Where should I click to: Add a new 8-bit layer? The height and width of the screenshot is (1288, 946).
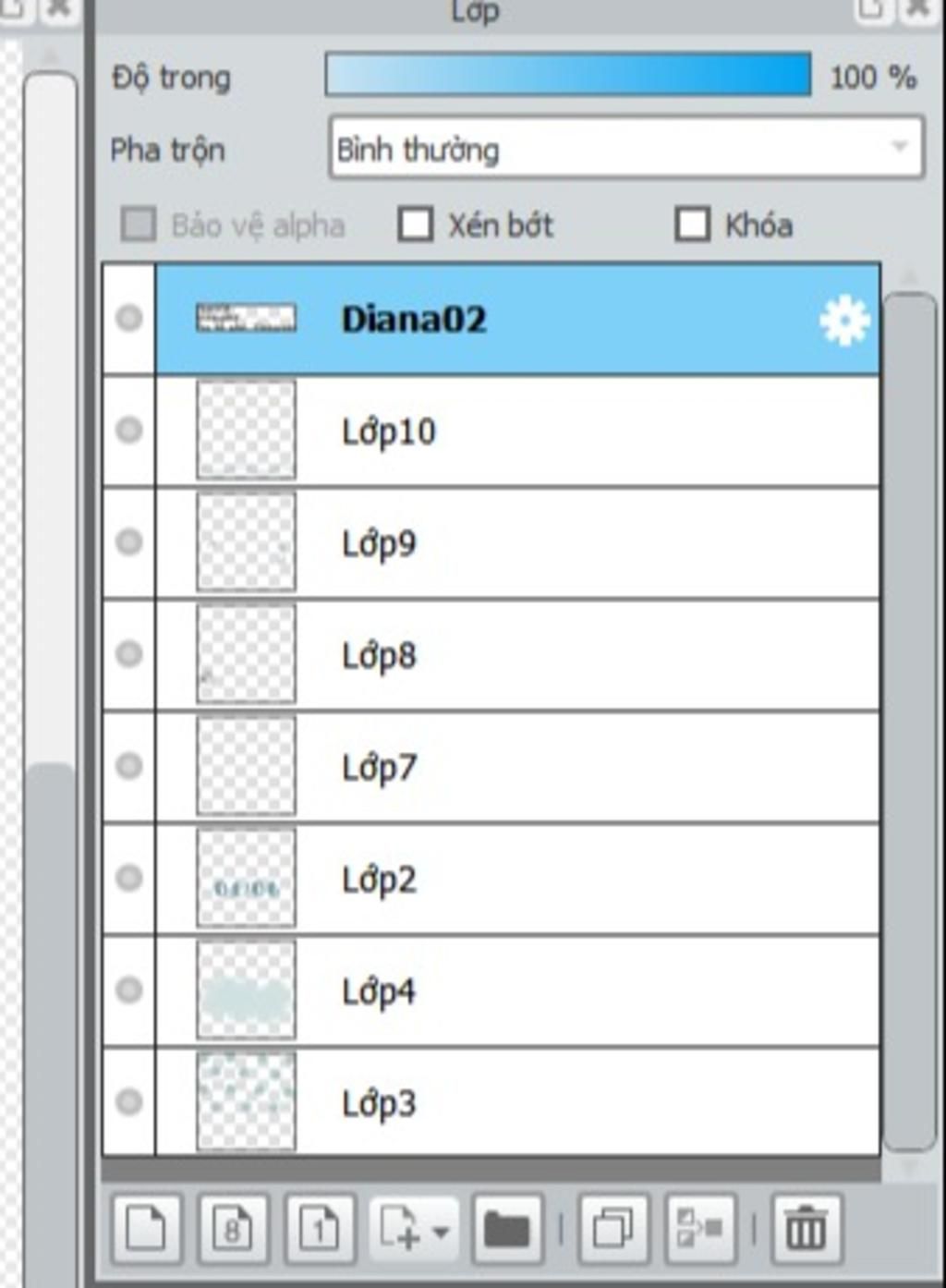233,1229
